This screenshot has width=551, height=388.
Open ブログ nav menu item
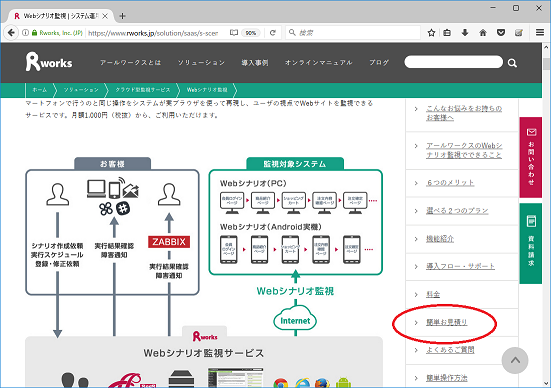click(379, 63)
